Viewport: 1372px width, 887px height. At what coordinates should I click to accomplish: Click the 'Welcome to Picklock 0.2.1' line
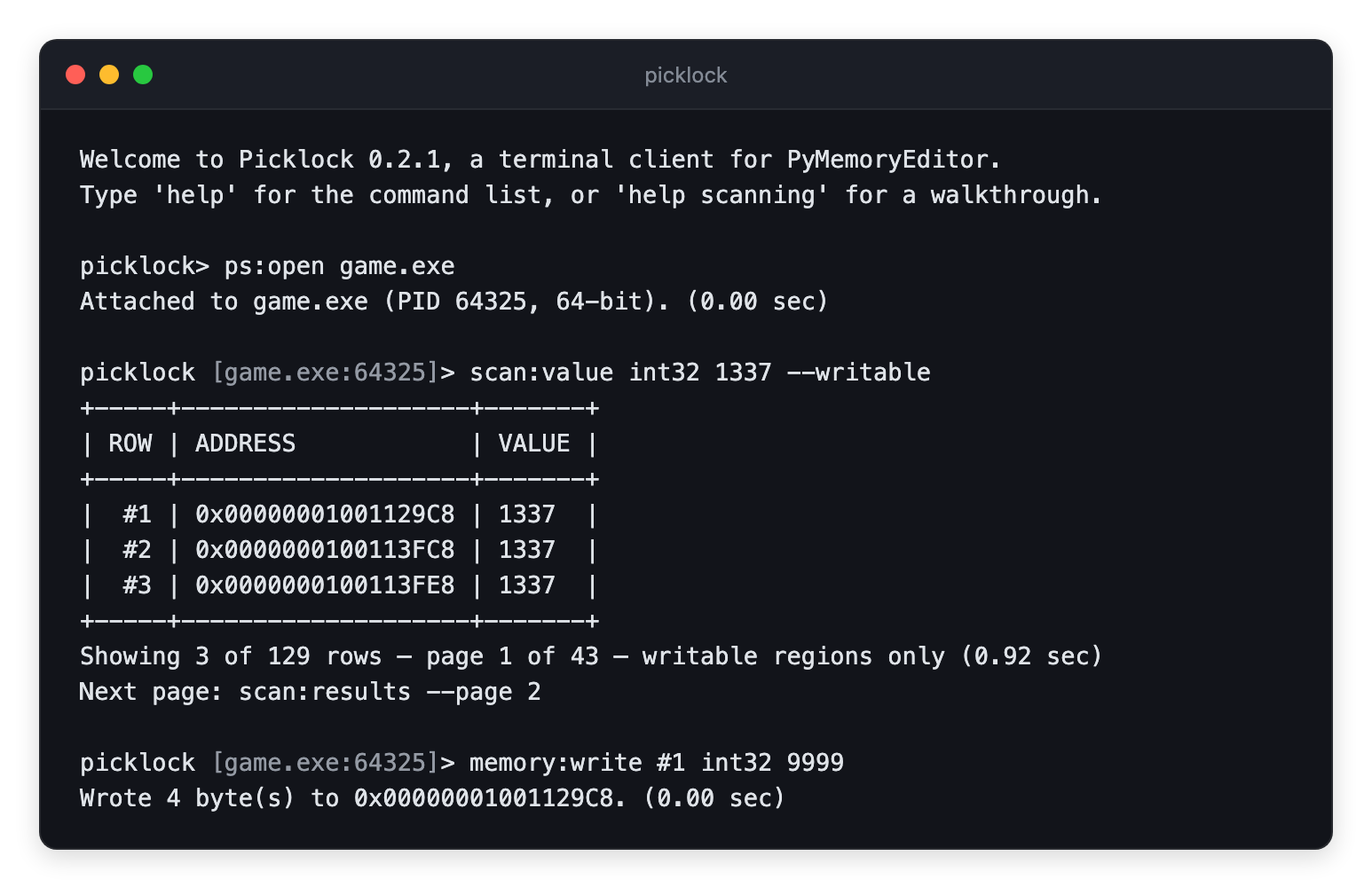tap(540, 160)
